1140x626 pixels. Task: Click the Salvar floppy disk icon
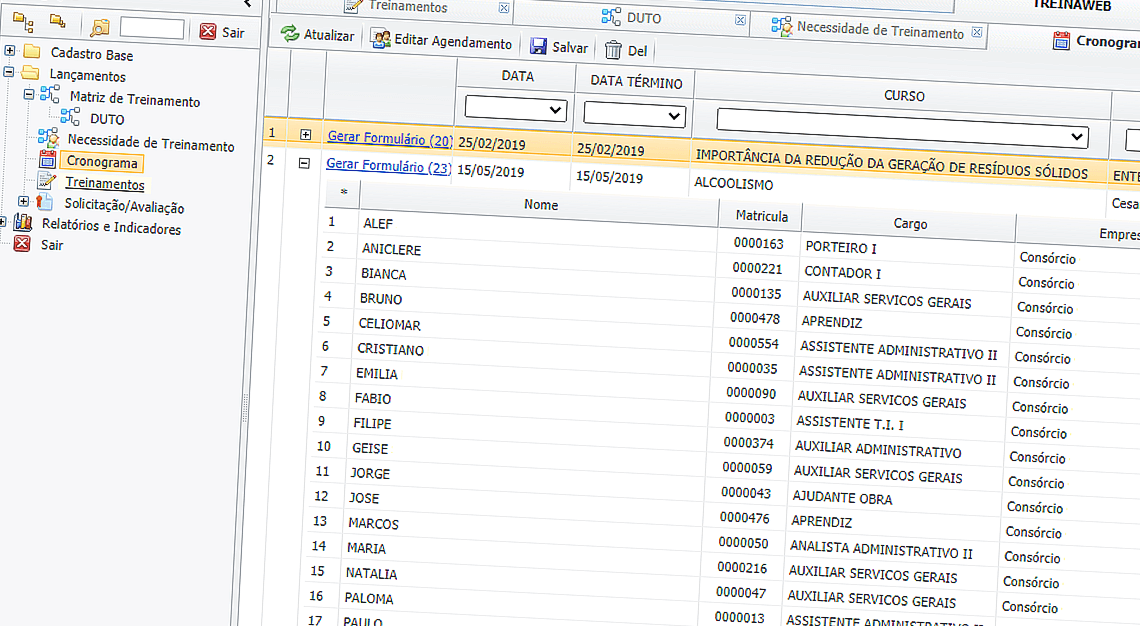pyautogui.click(x=539, y=47)
